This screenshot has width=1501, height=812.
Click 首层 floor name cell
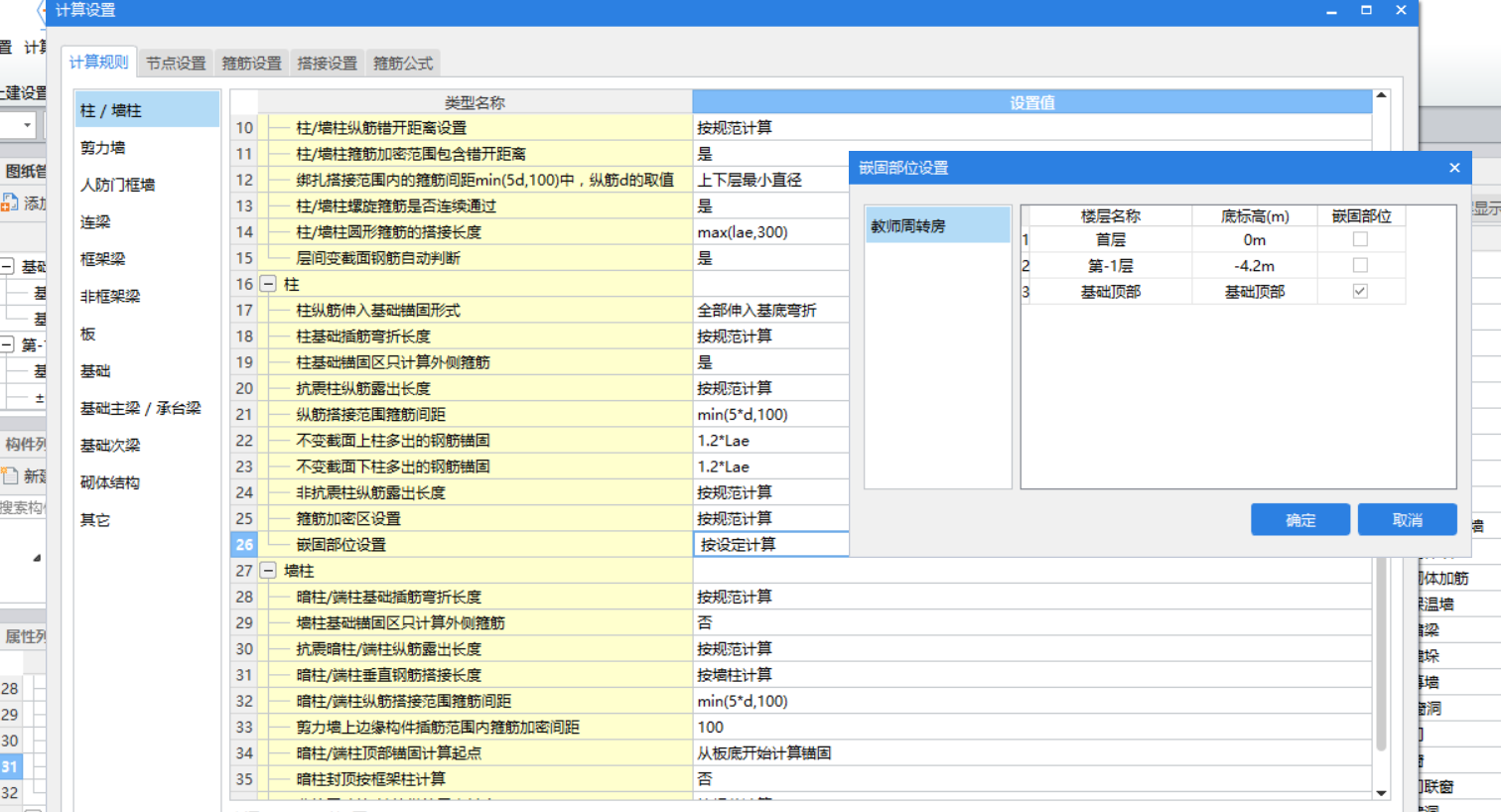[1111, 239]
